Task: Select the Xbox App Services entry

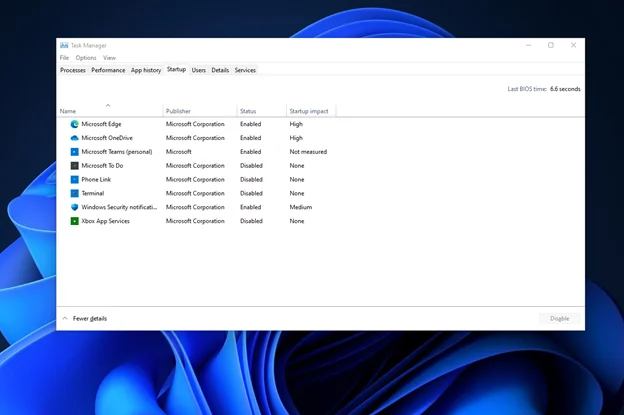Action: (105, 221)
